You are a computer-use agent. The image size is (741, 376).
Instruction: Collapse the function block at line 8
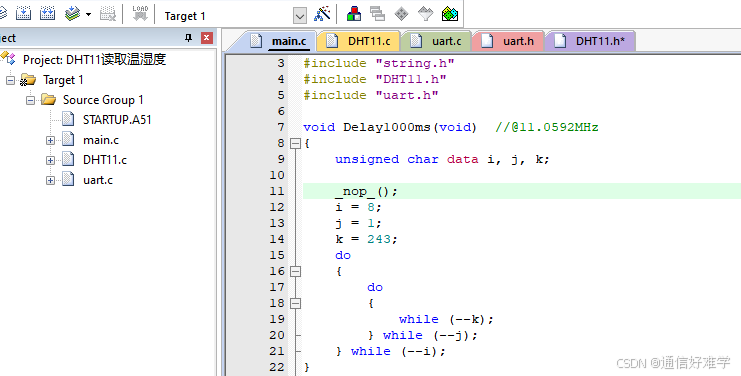click(x=295, y=143)
